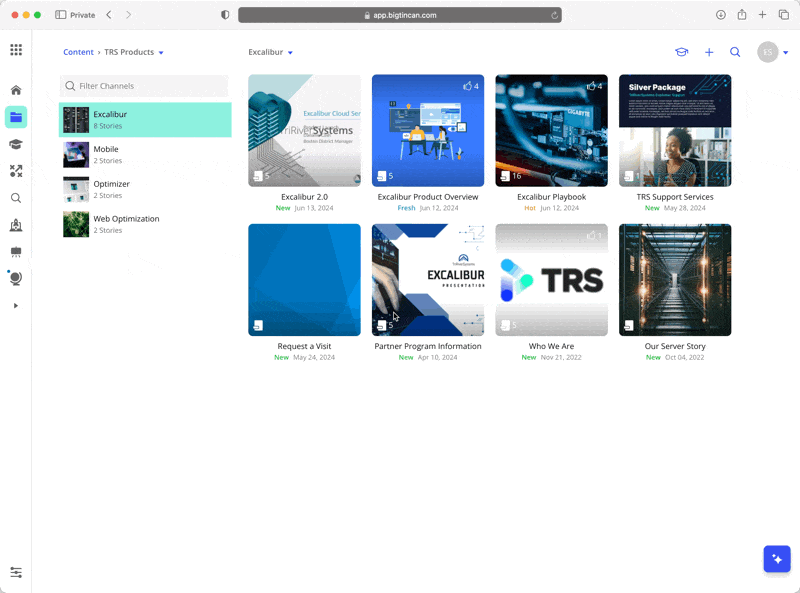Open the Who We Are thumbnail
Screen dimensions: 800x593
552,280
